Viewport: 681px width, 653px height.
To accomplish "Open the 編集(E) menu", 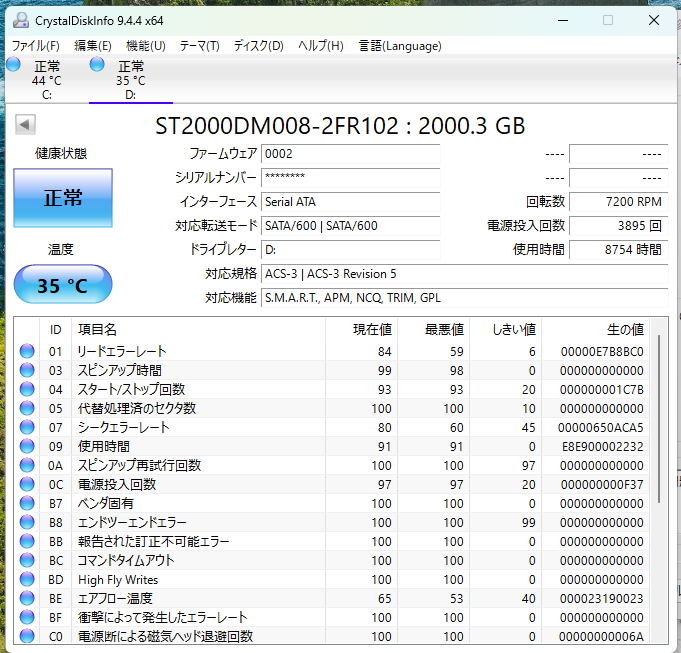I will click(x=93, y=46).
